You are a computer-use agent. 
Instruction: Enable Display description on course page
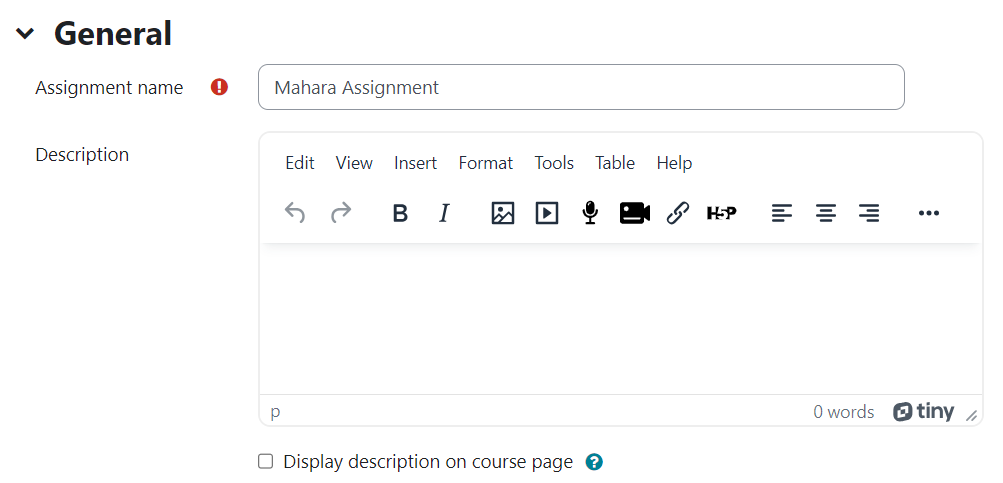[265, 461]
